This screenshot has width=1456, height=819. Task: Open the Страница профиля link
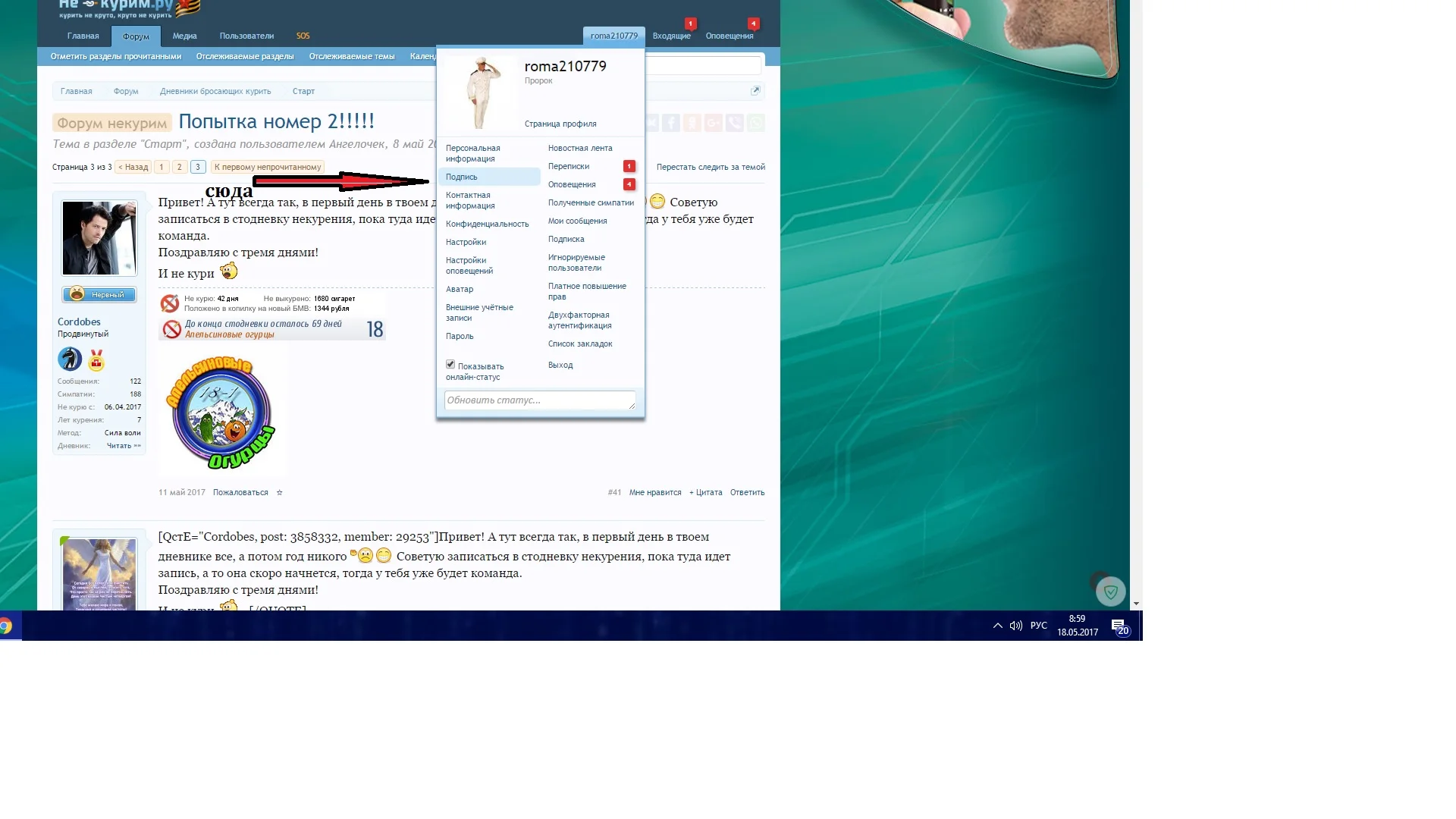coord(560,124)
